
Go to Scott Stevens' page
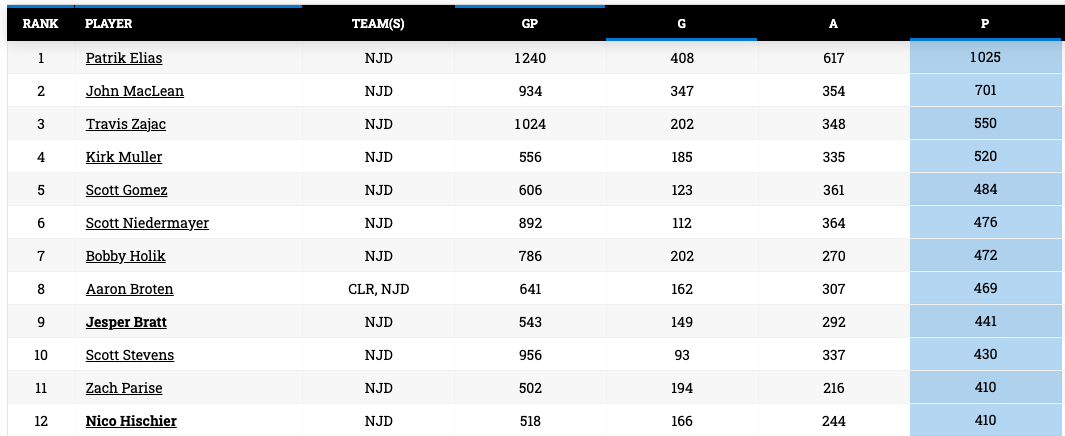click(x=130, y=355)
